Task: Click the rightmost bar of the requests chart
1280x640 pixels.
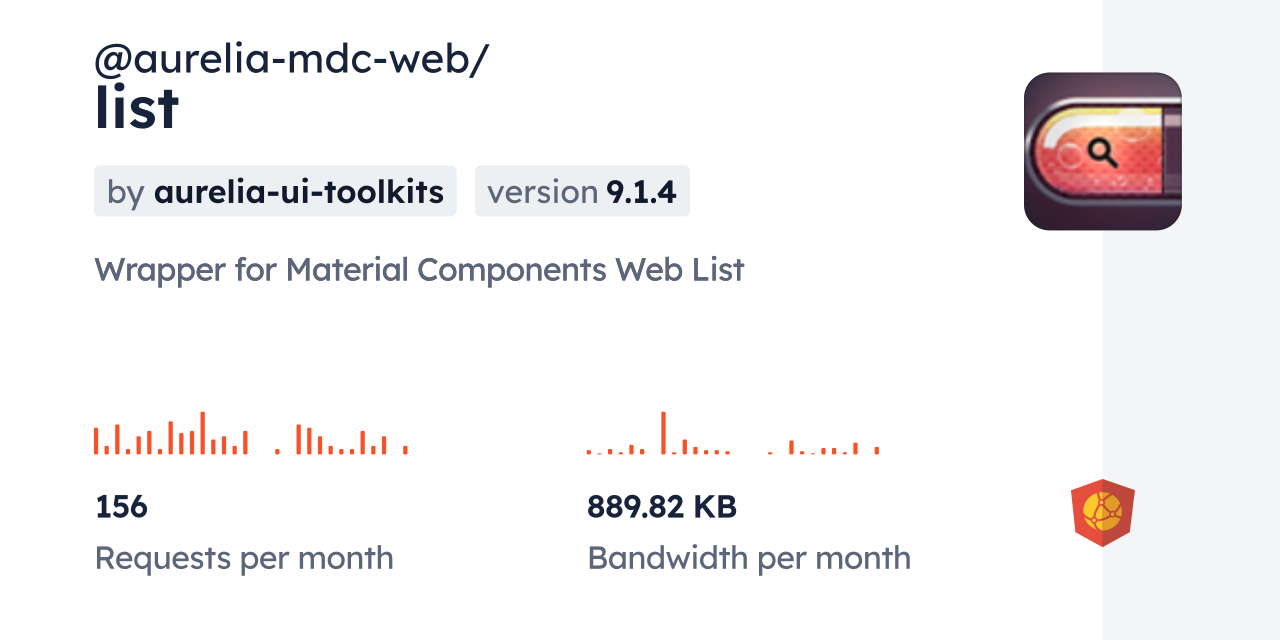Action: pyautogui.click(x=405, y=450)
